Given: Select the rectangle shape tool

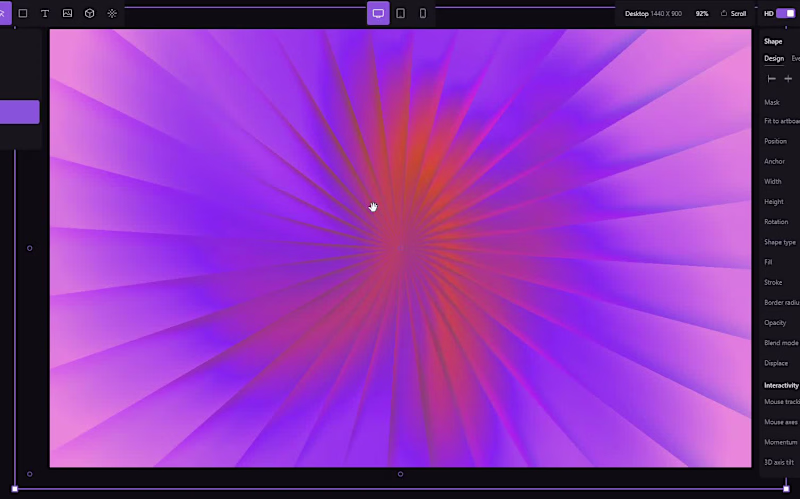Looking at the screenshot, I should pyautogui.click(x=23, y=13).
